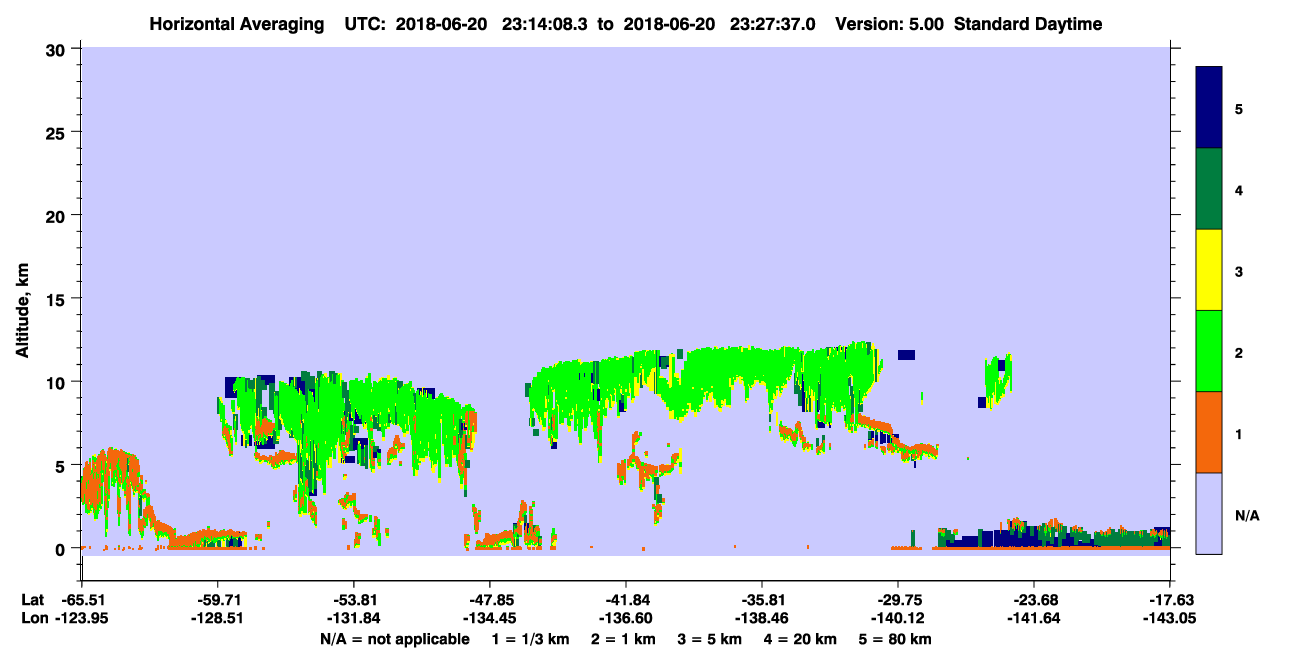Click the altitude tick label 10
The width and height of the screenshot is (1300, 667).
[x=58, y=382]
